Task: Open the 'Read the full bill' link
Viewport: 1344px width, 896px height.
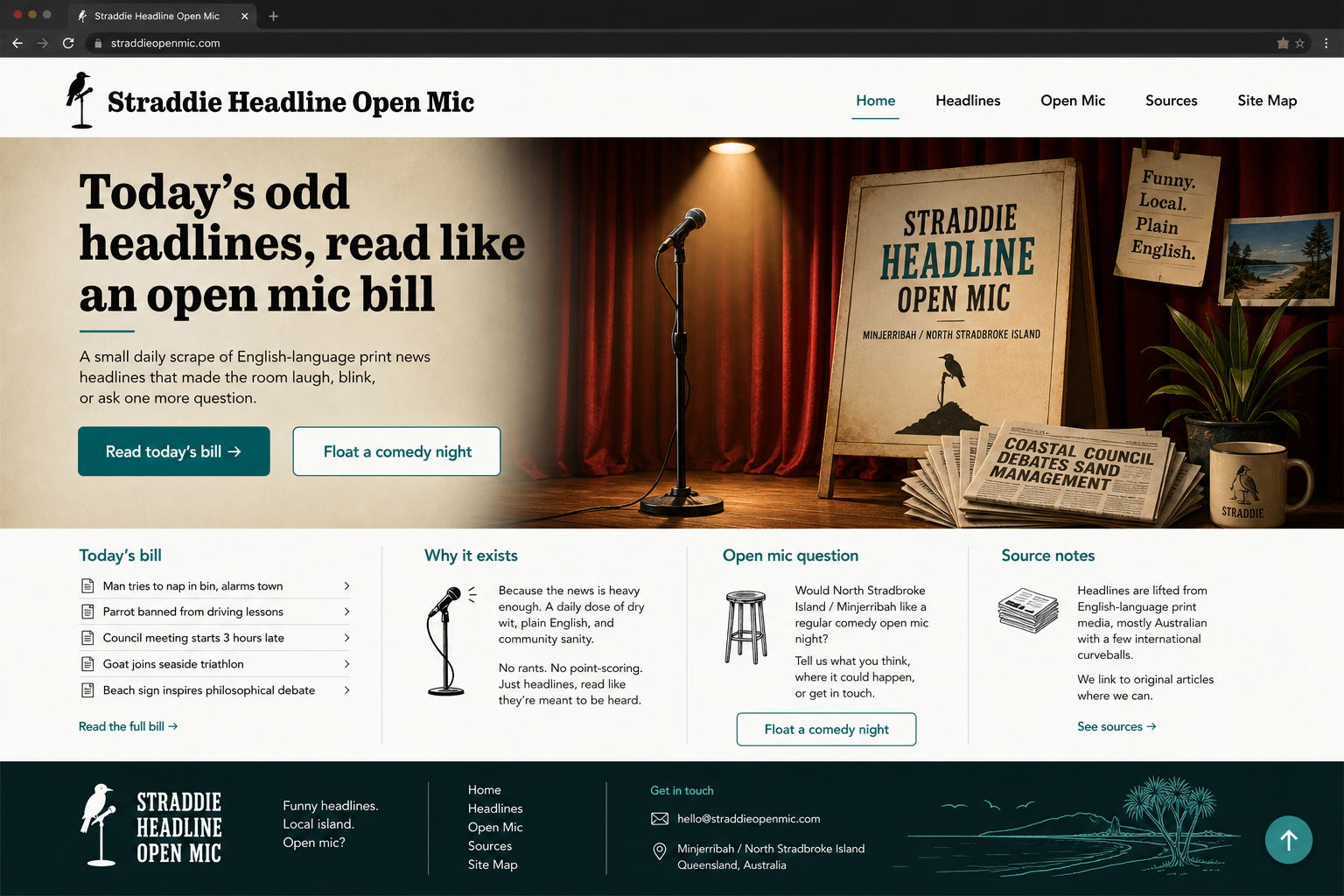Action: coord(128,726)
